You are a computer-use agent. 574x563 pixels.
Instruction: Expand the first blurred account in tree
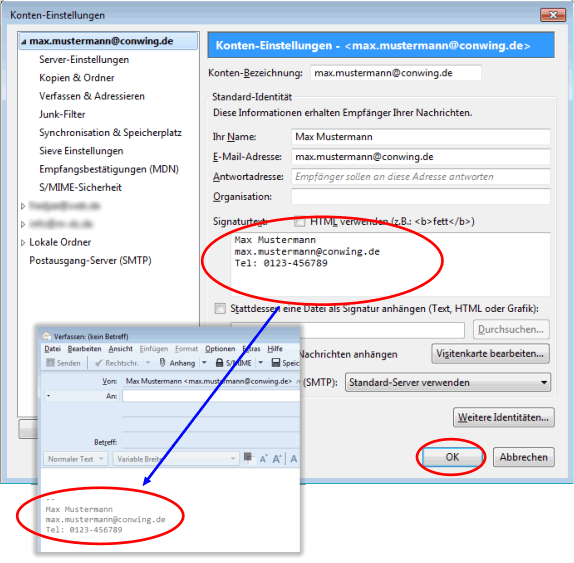(23, 206)
